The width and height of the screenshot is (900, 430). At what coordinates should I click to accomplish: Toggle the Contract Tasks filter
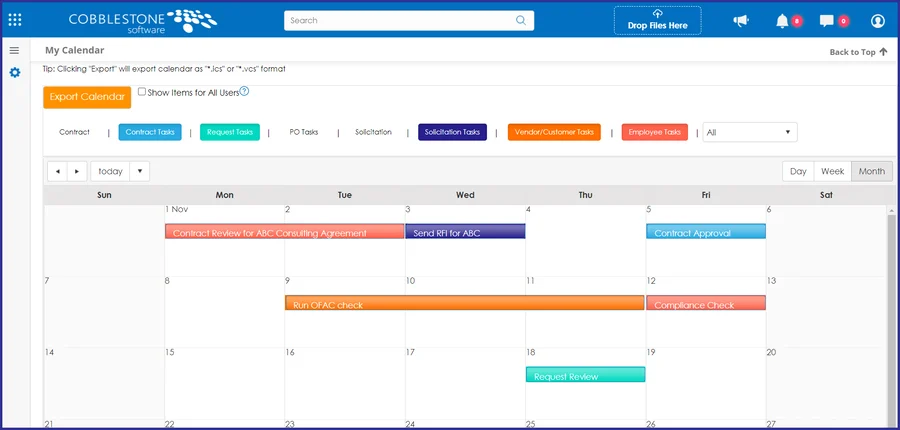[149, 132]
